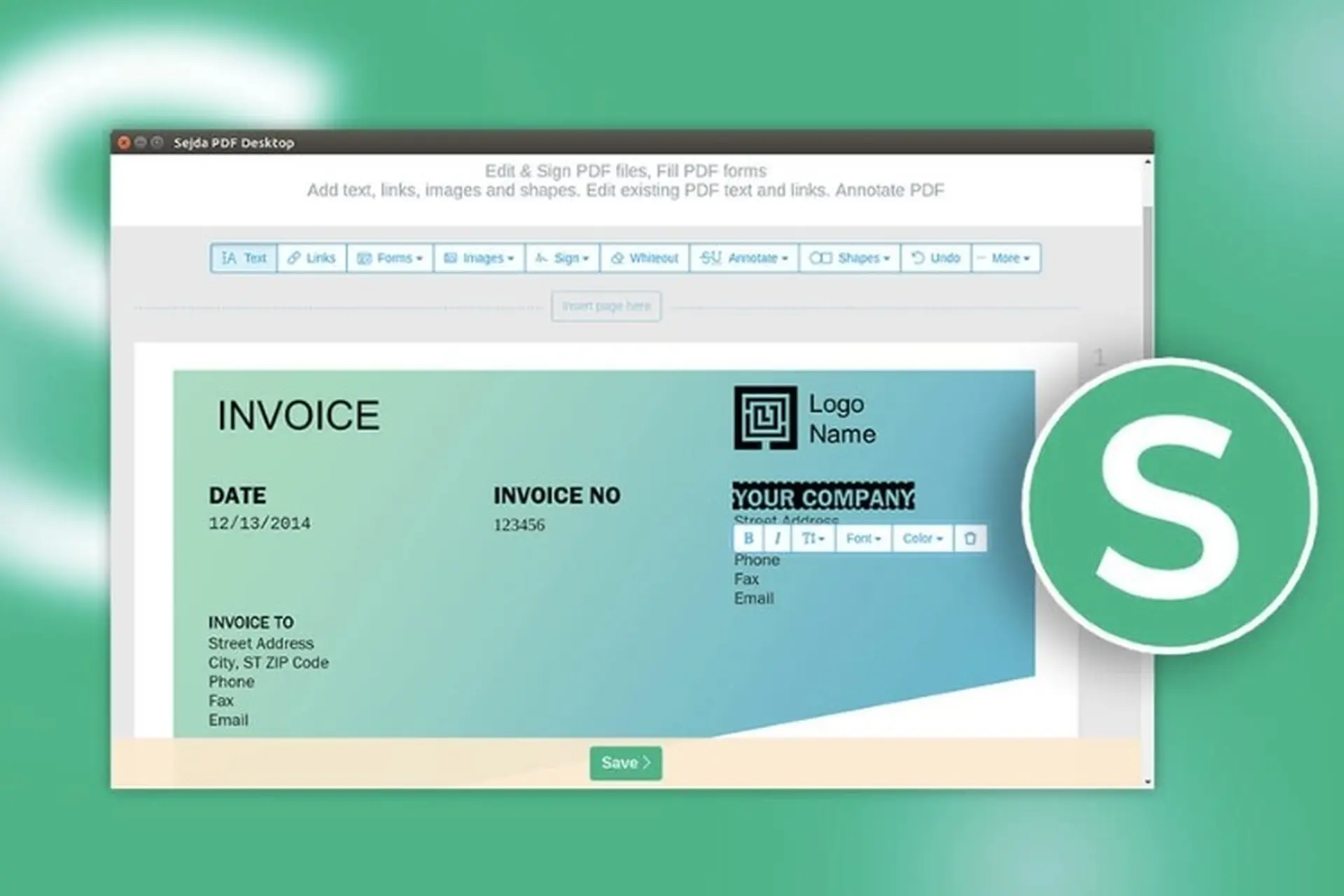This screenshot has width=1344, height=896.
Task: Select the Text tool in toolbar
Action: click(244, 258)
